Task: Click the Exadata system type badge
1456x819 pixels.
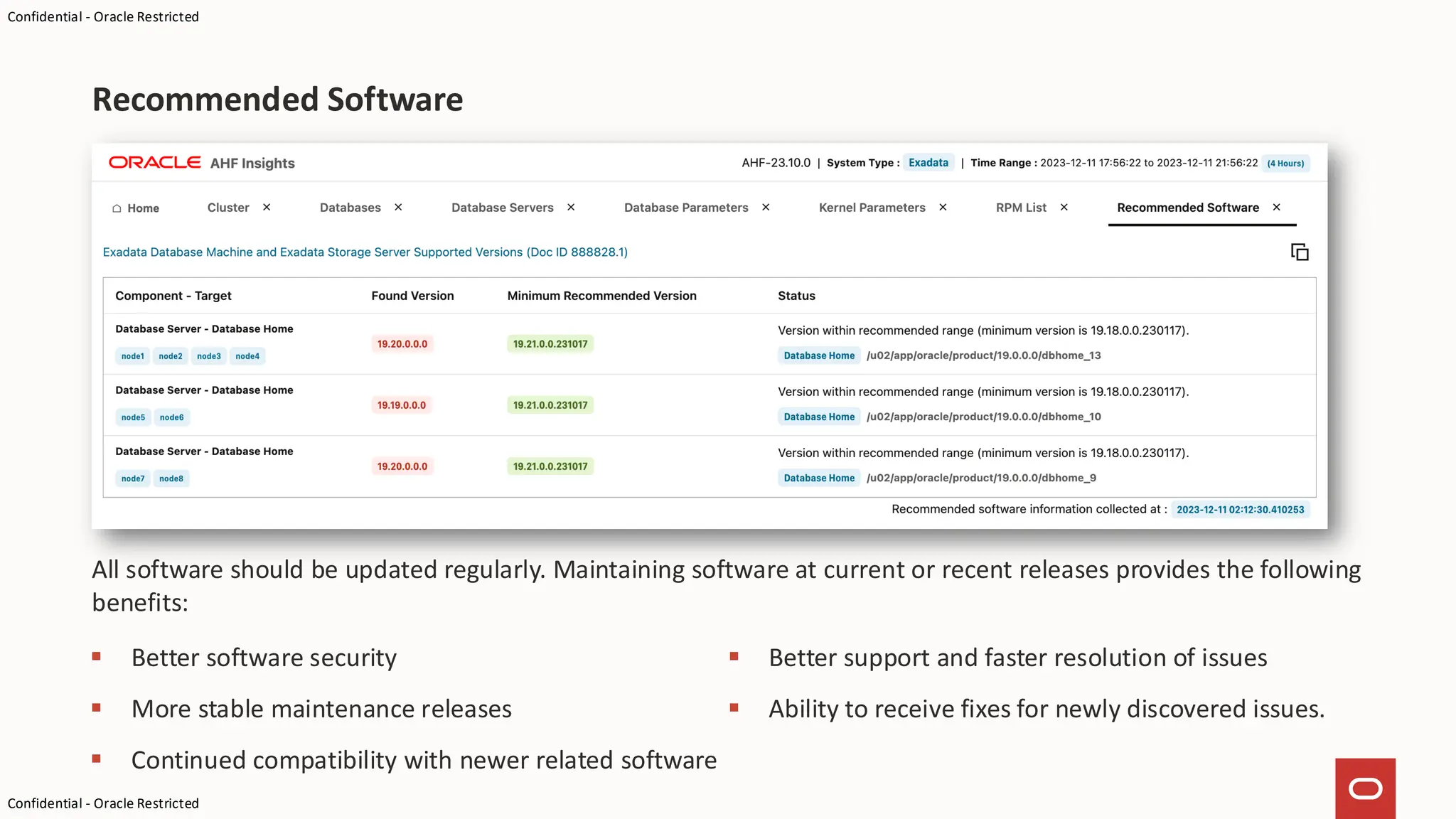Action: click(928, 163)
